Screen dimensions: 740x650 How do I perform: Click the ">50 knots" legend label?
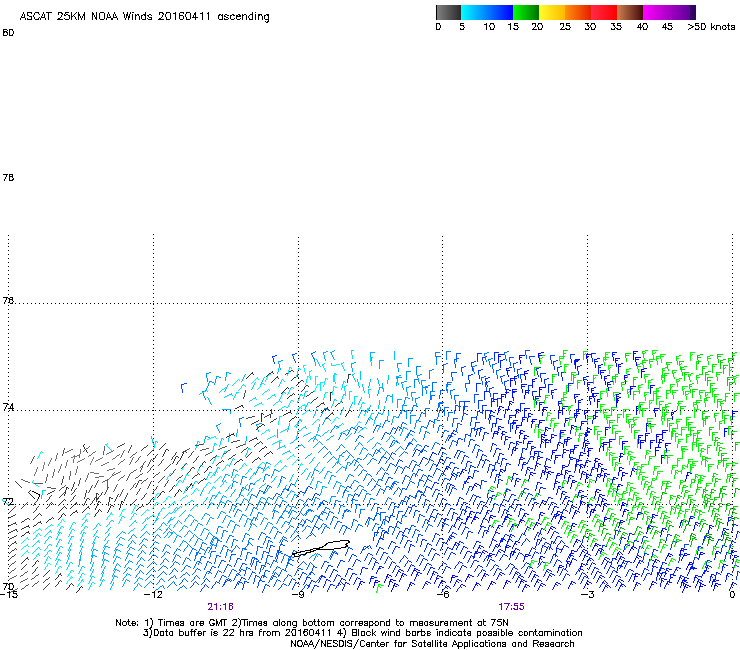pos(711,27)
